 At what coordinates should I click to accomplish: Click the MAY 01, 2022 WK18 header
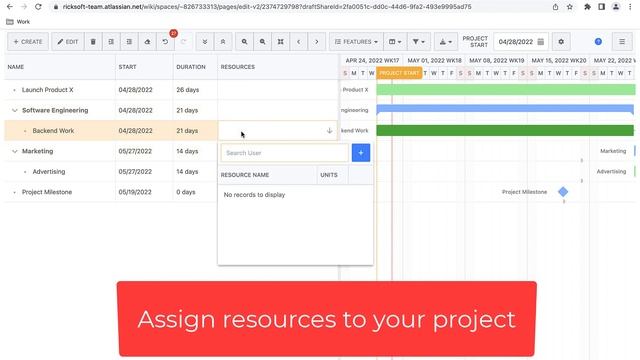(435, 60)
